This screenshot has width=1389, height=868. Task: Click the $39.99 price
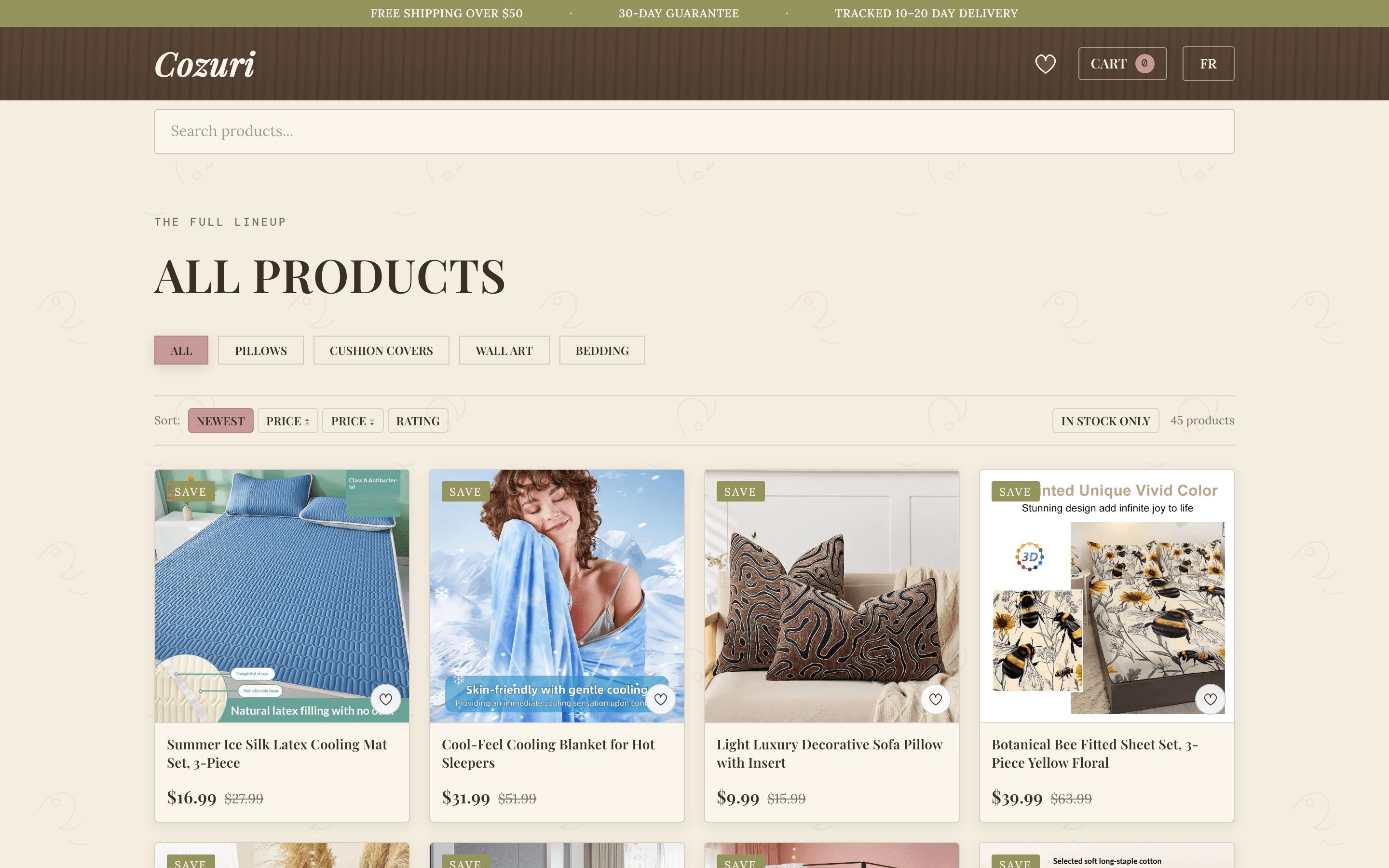(x=1017, y=798)
